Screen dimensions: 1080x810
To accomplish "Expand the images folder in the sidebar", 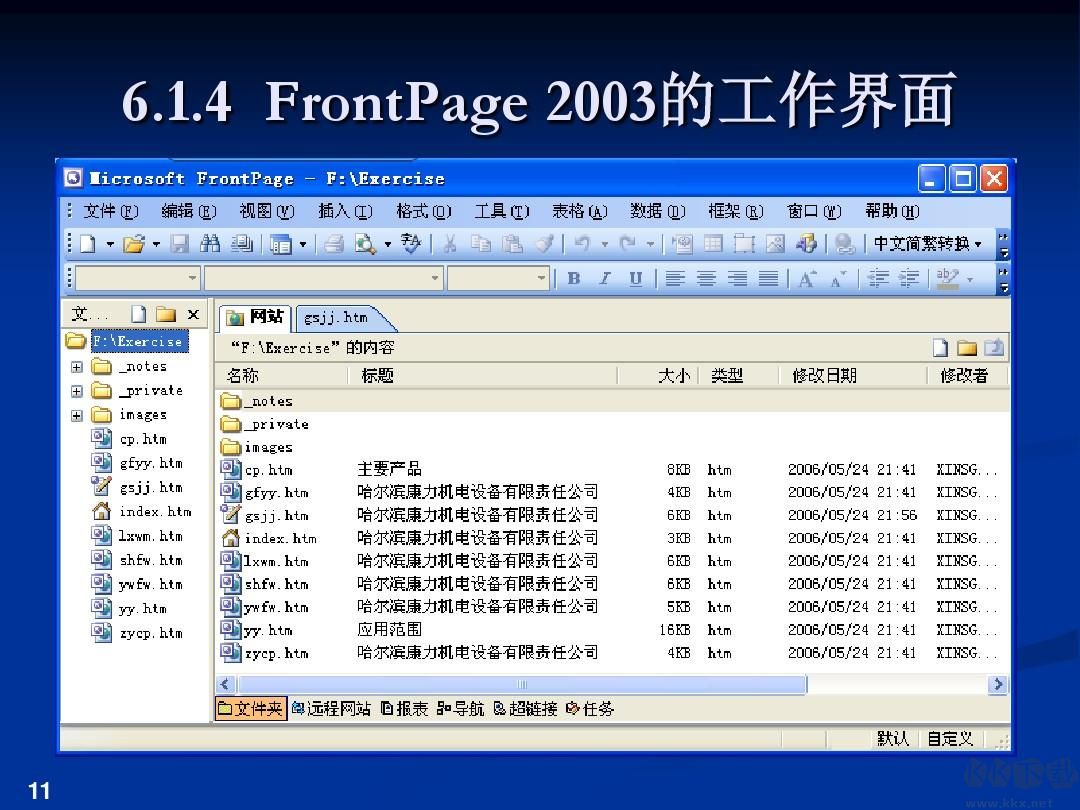I will (77, 414).
